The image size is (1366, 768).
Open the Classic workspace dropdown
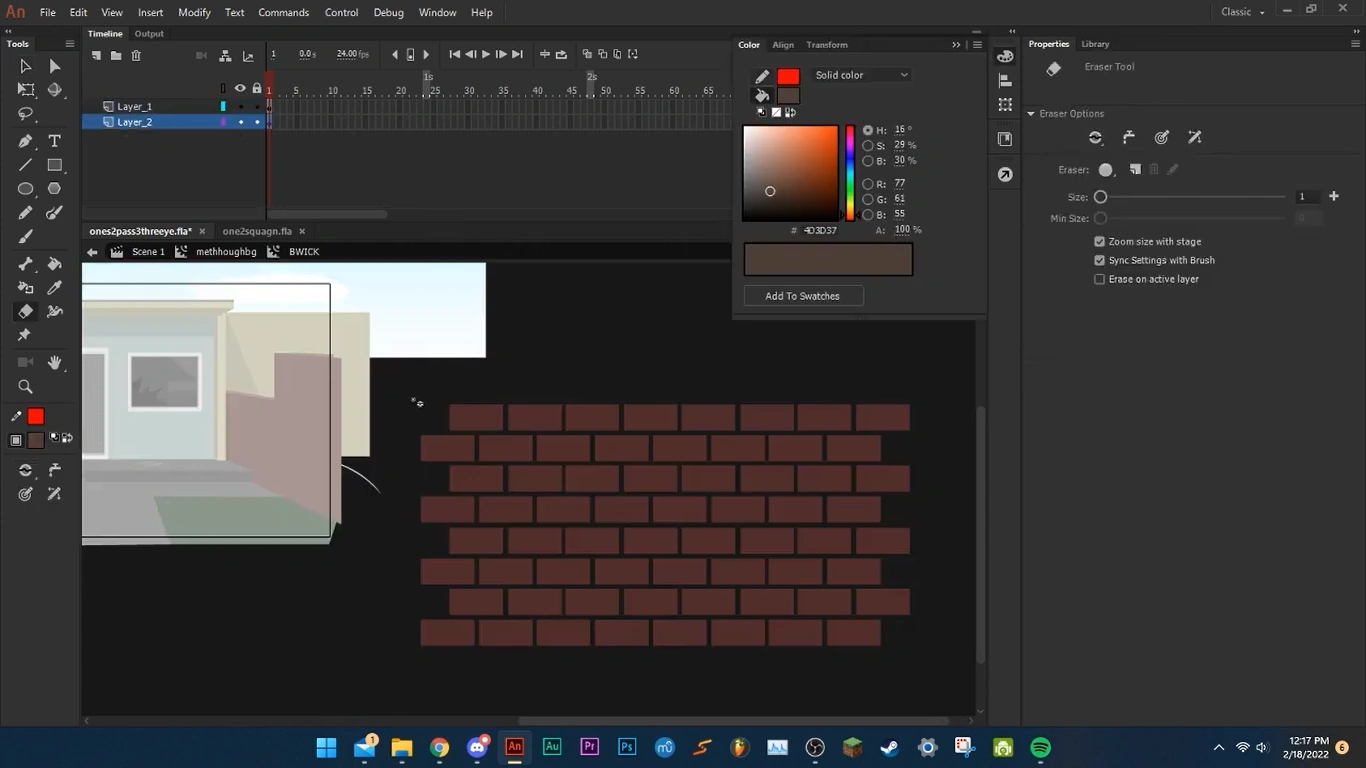1243,12
